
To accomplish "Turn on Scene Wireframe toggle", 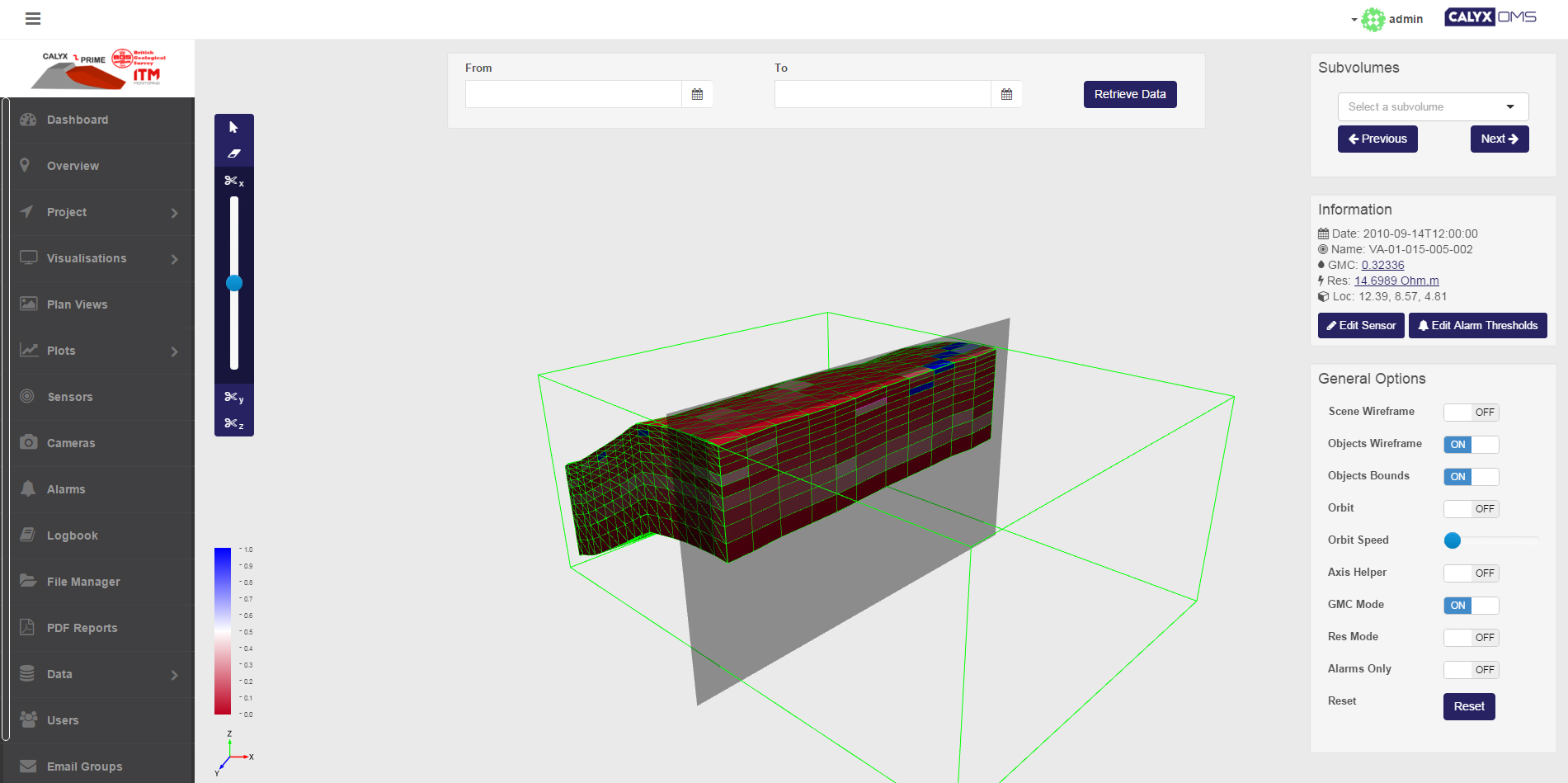I will pyautogui.click(x=1471, y=413).
